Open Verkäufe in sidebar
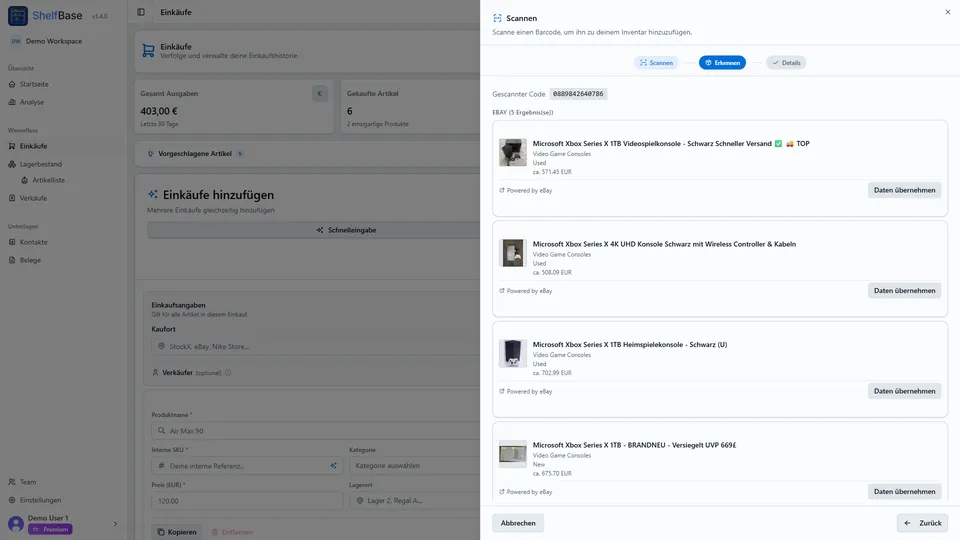The height and width of the screenshot is (540, 960). (x=33, y=198)
